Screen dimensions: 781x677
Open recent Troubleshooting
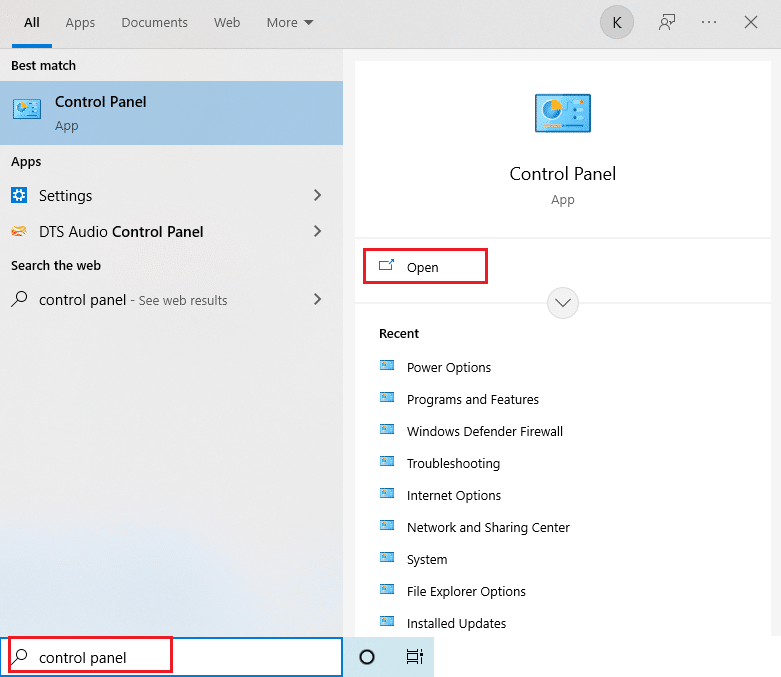pos(453,463)
